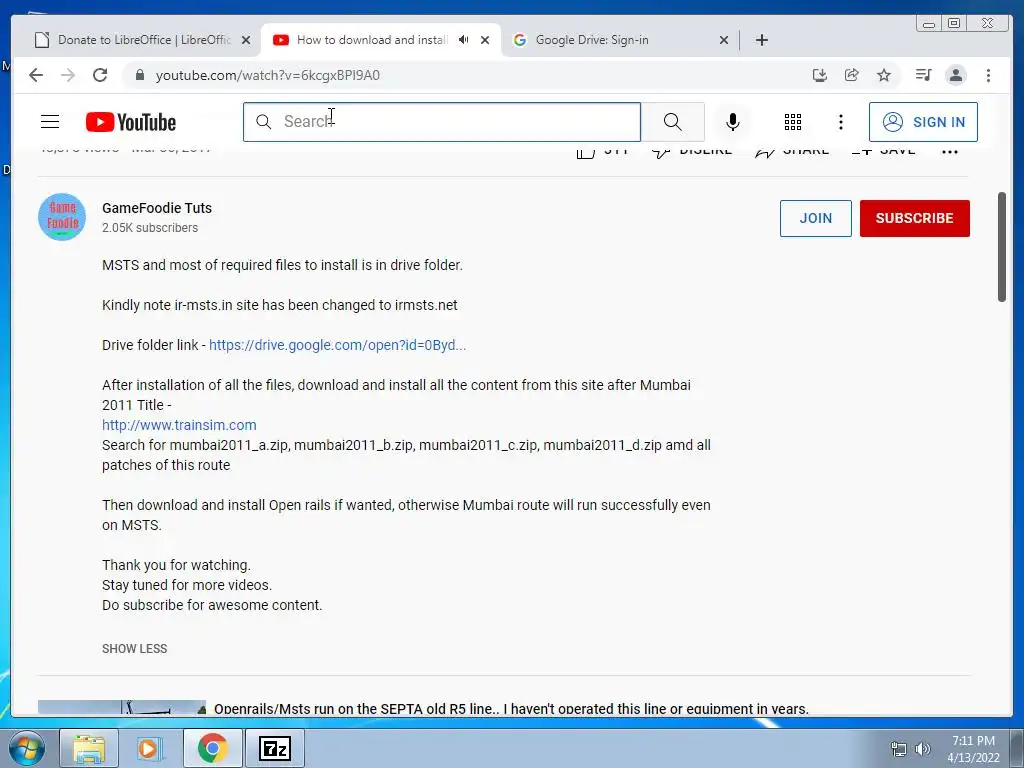Open the drive.google.com folder link
The height and width of the screenshot is (768, 1024).
[x=337, y=345]
